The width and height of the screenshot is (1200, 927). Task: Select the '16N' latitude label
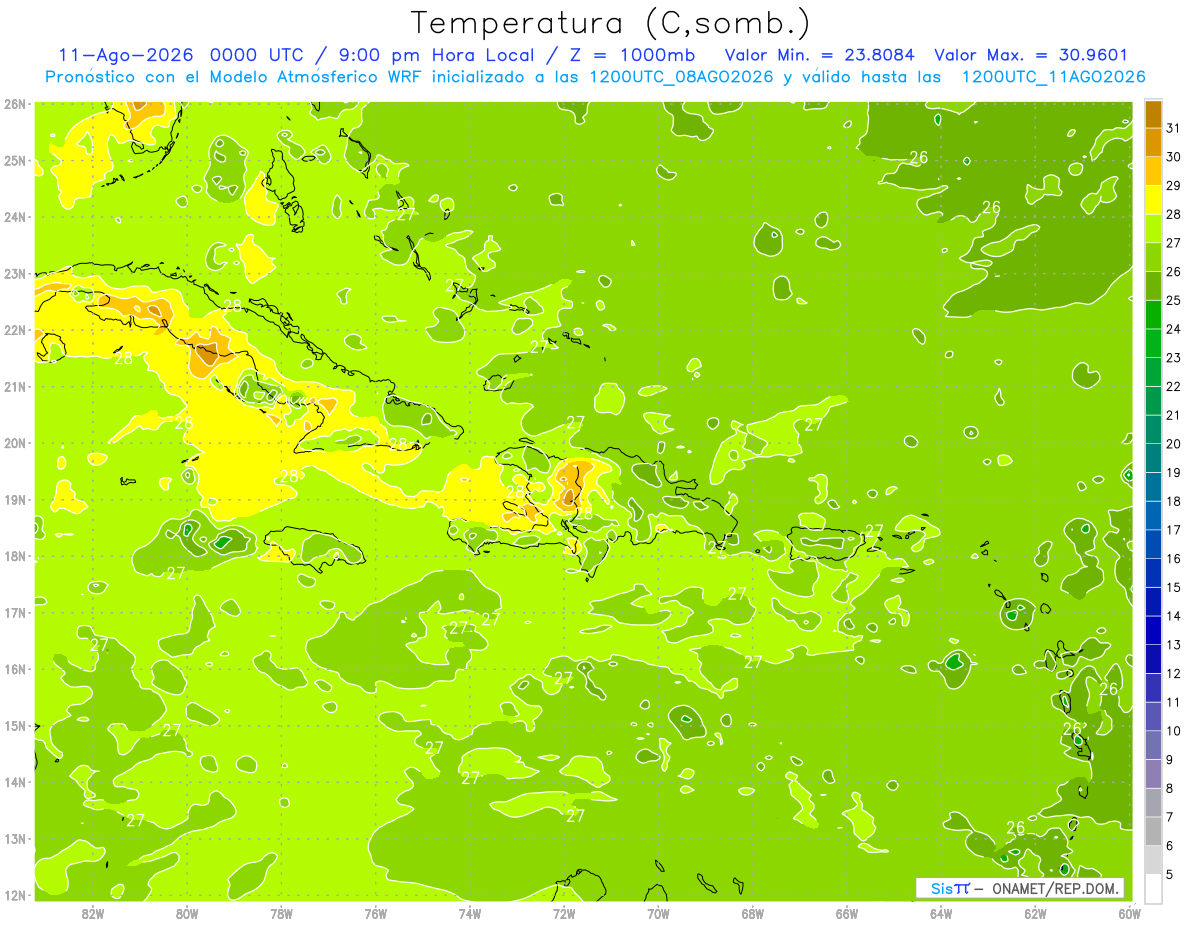(15, 669)
